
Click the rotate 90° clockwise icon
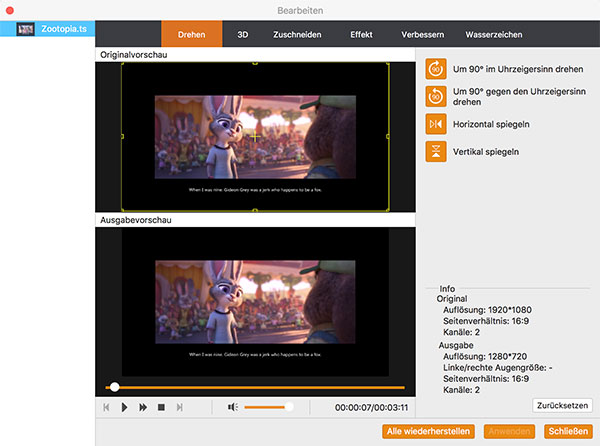pos(435,69)
